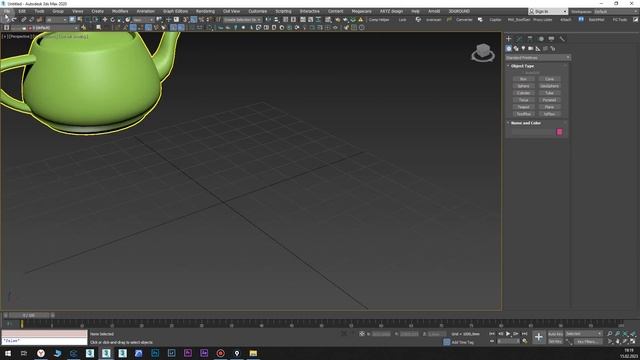Click the object name input field
Viewport: 640px width, 360px height.
[533, 132]
